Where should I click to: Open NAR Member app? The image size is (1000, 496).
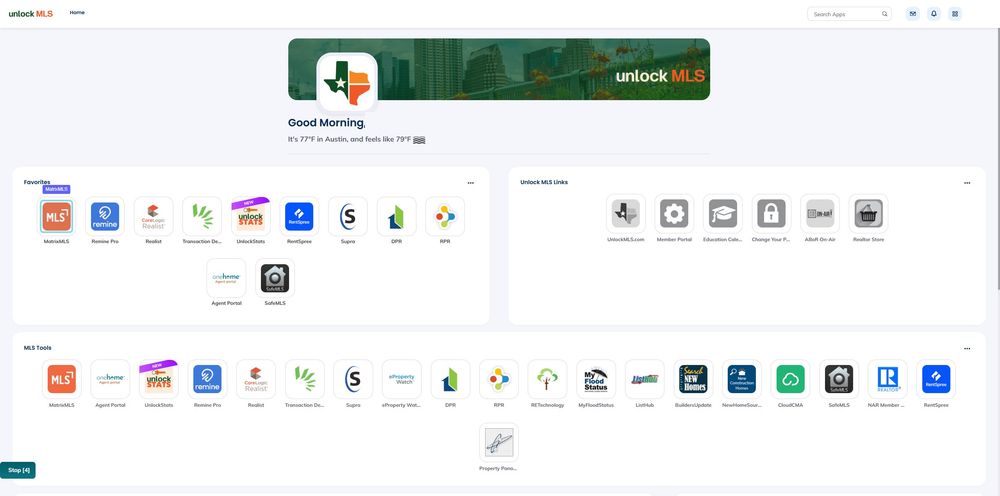pos(887,379)
